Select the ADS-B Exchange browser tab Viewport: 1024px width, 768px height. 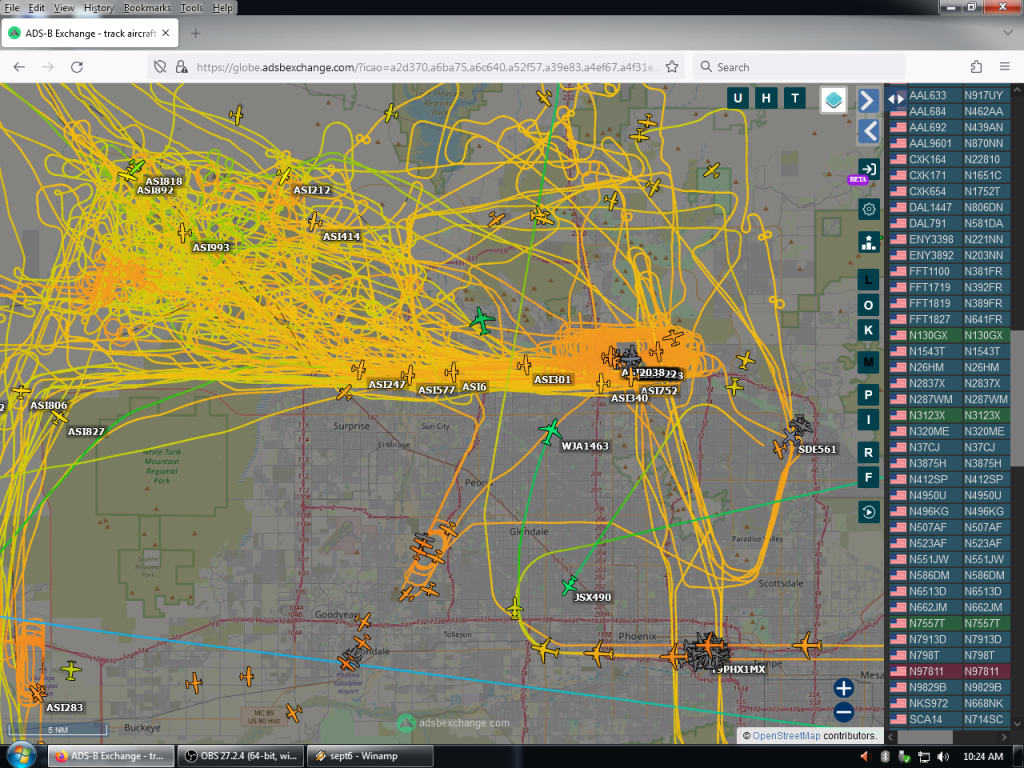[x=89, y=33]
